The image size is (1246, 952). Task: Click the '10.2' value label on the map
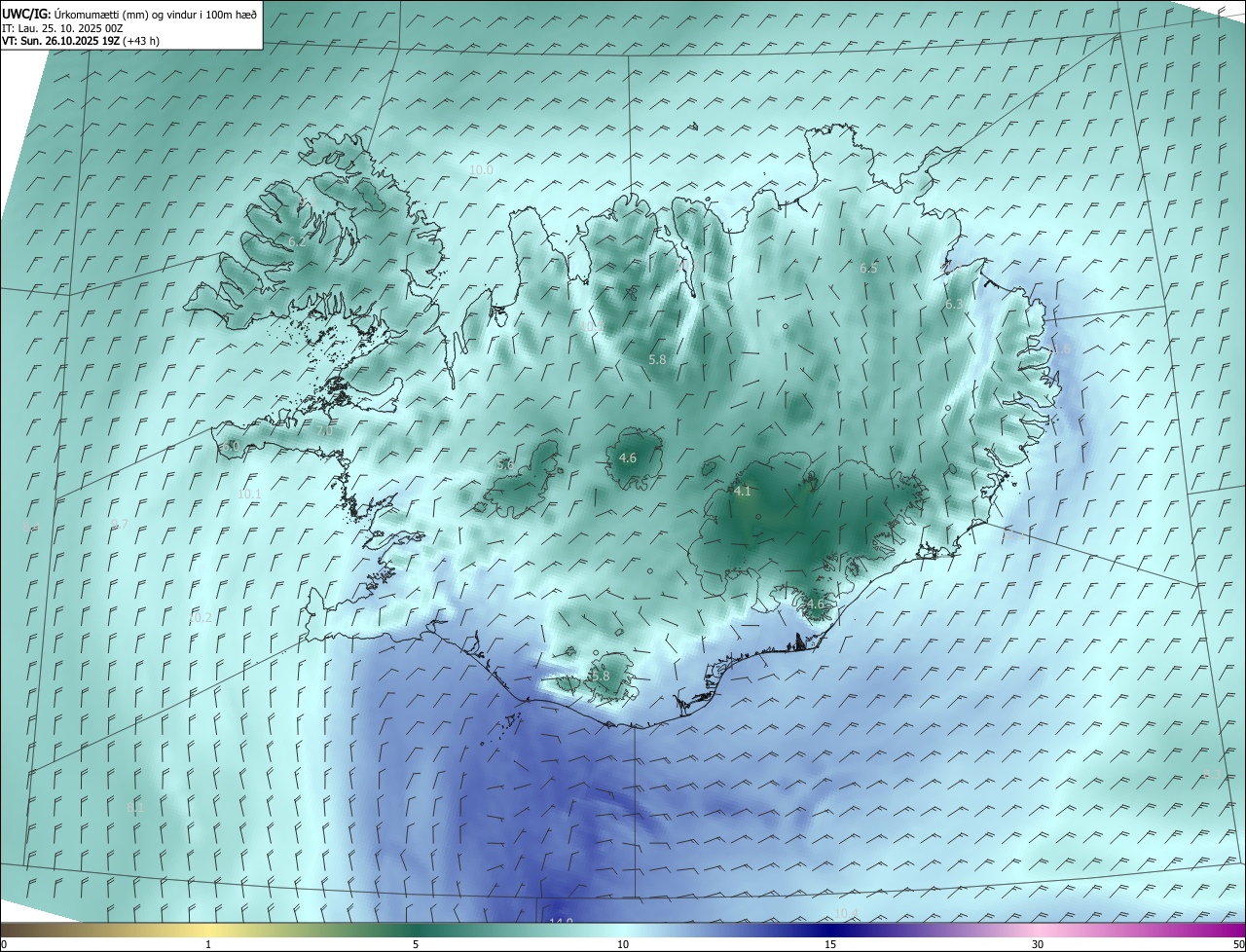(x=200, y=617)
